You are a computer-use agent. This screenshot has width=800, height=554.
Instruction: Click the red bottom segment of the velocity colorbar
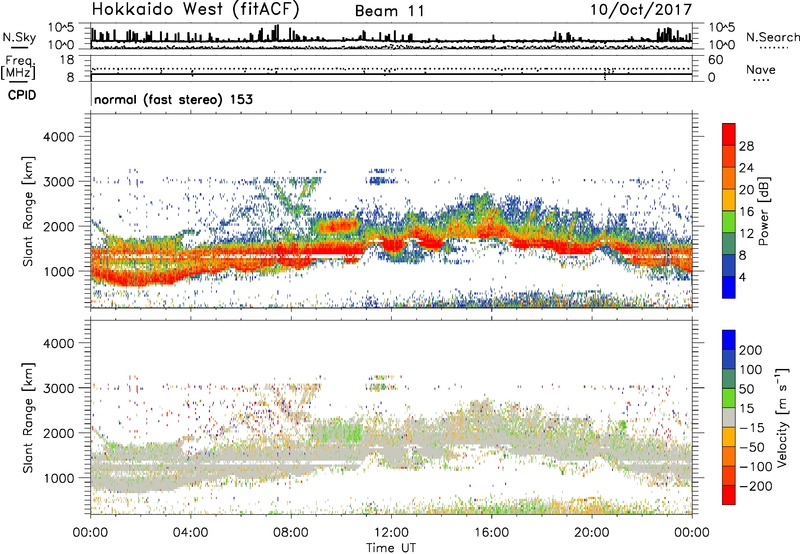coord(729,495)
